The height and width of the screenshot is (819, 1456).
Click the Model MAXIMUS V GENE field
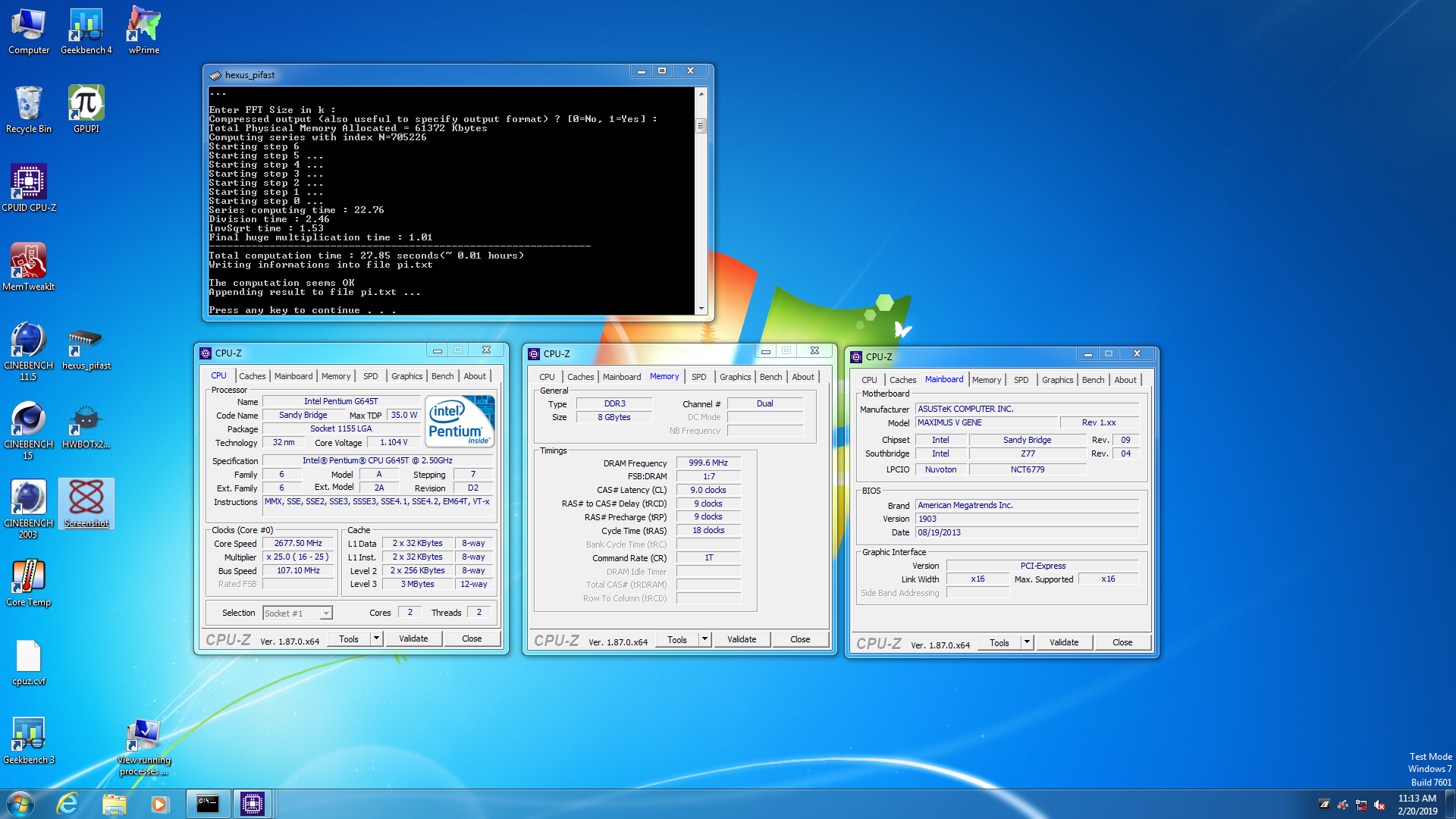(x=986, y=422)
